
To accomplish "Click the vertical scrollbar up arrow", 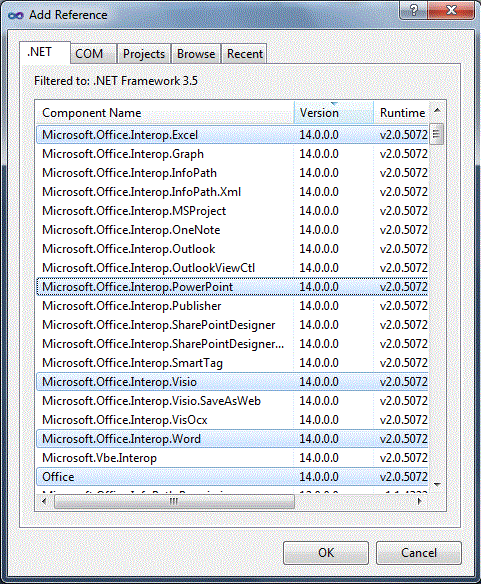I will [x=437, y=110].
